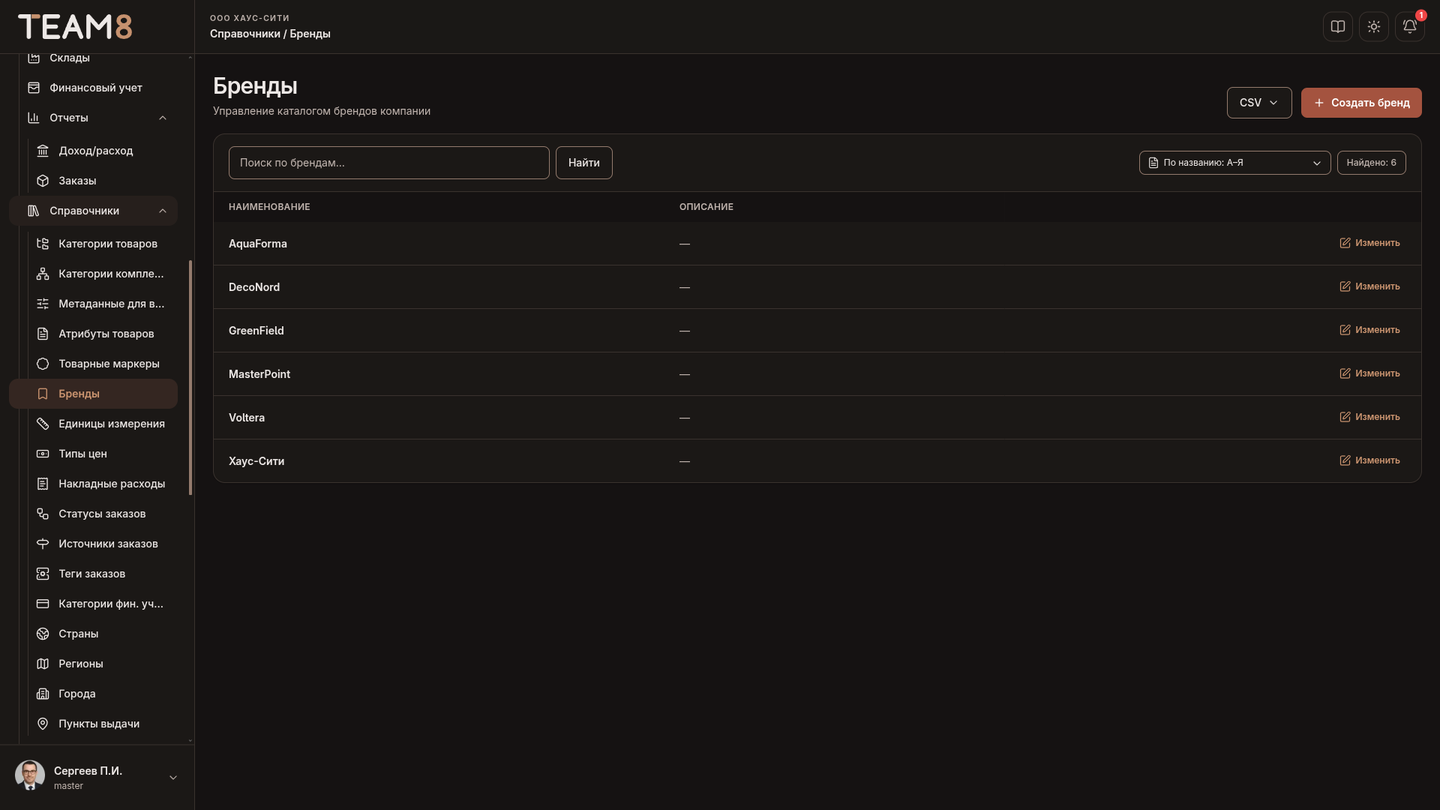Select the DecoNord brand name
1440x810 pixels.
[254, 287]
